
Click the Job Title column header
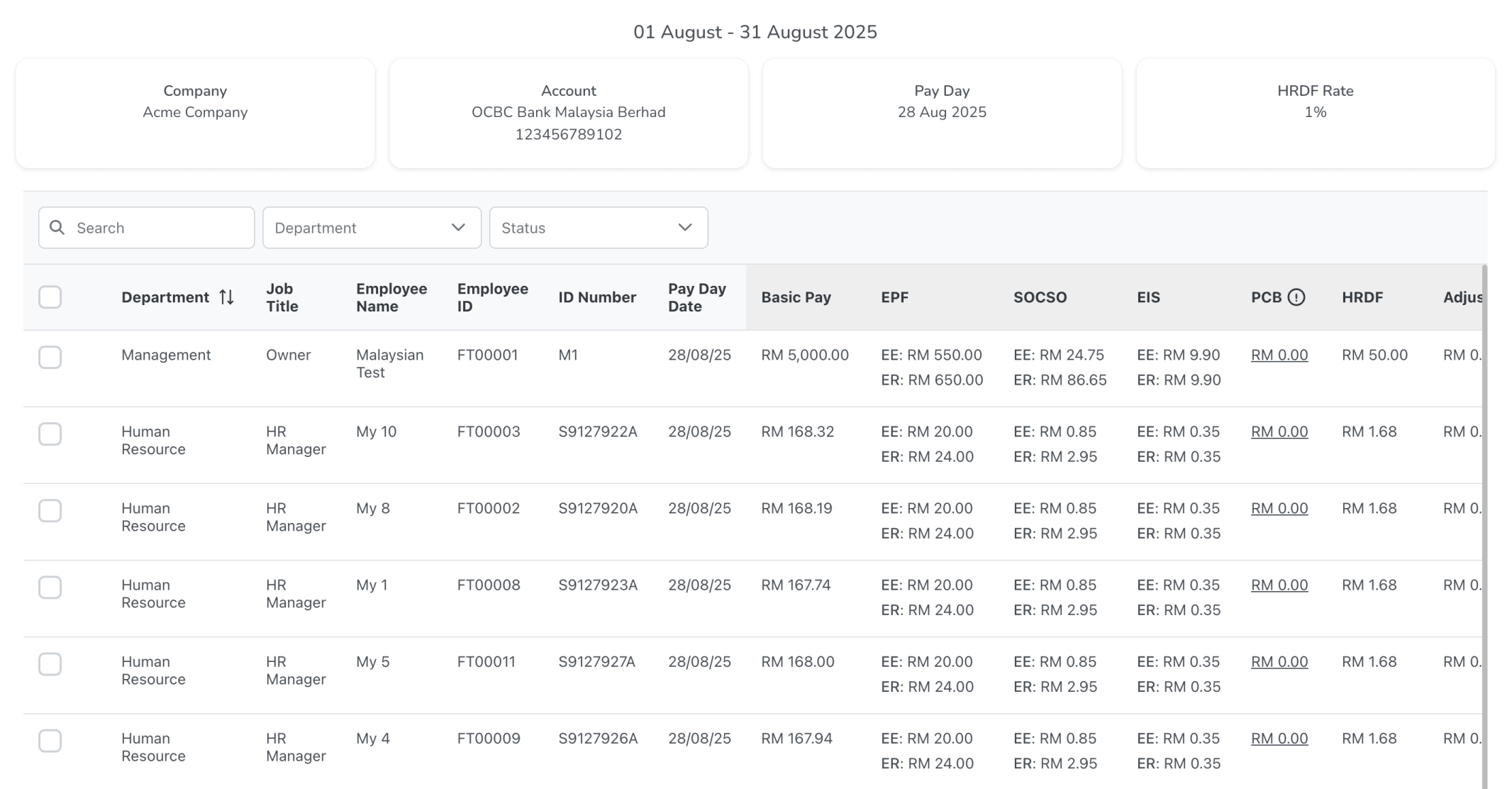point(282,297)
